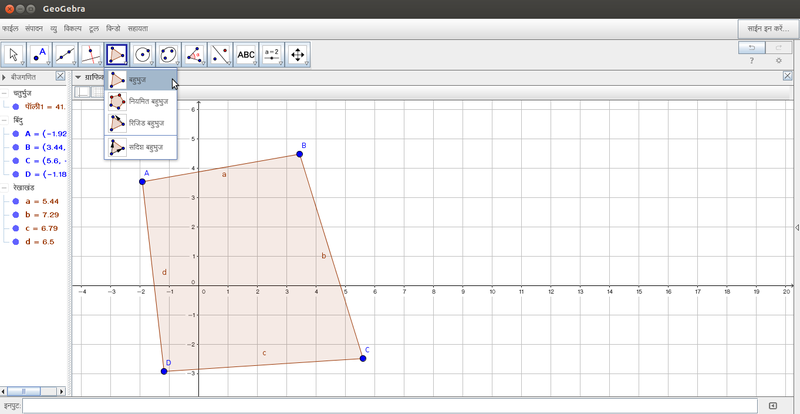Open the व्यू menu

click(x=54, y=29)
